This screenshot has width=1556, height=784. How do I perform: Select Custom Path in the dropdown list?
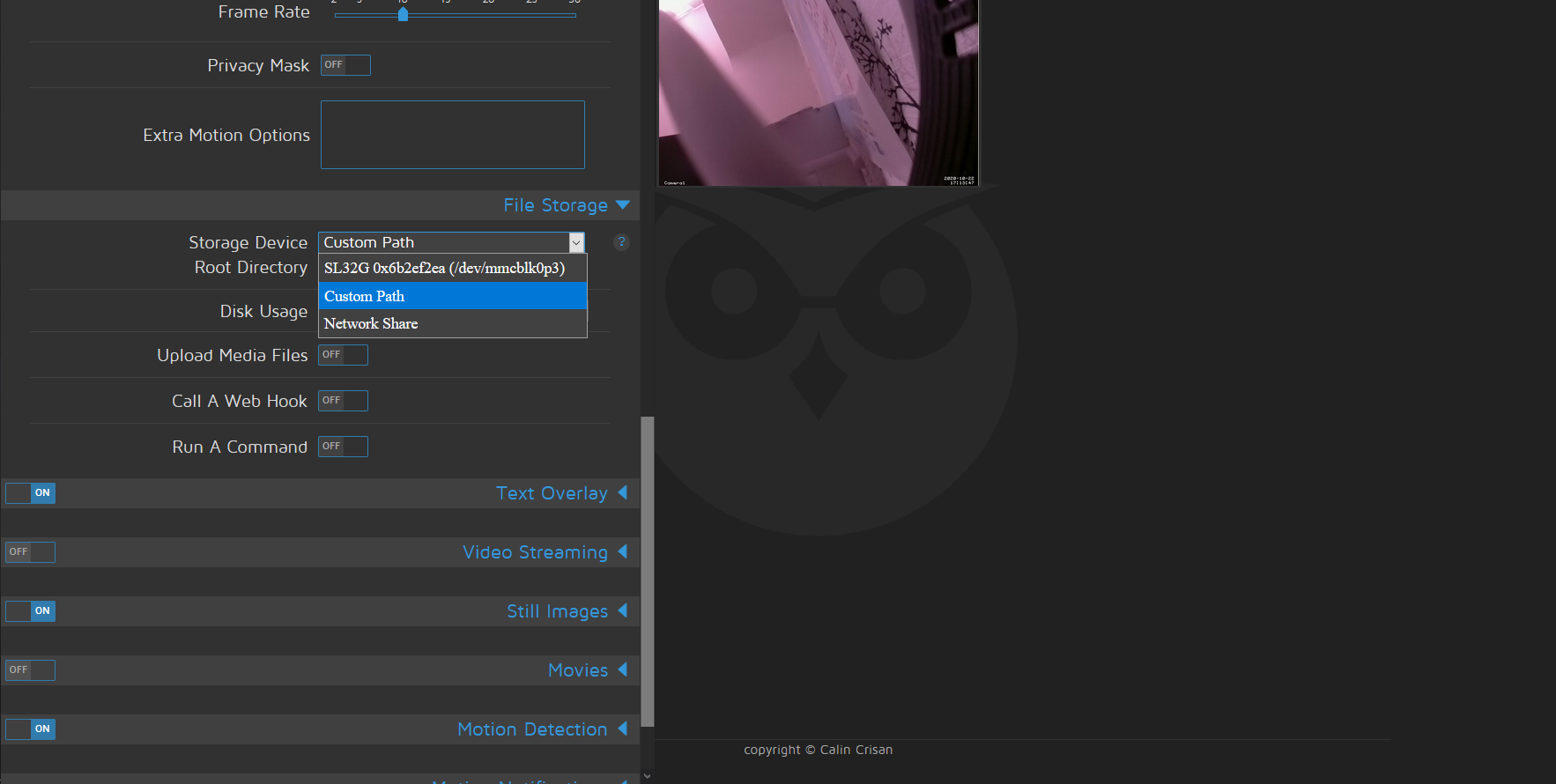[453, 296]
